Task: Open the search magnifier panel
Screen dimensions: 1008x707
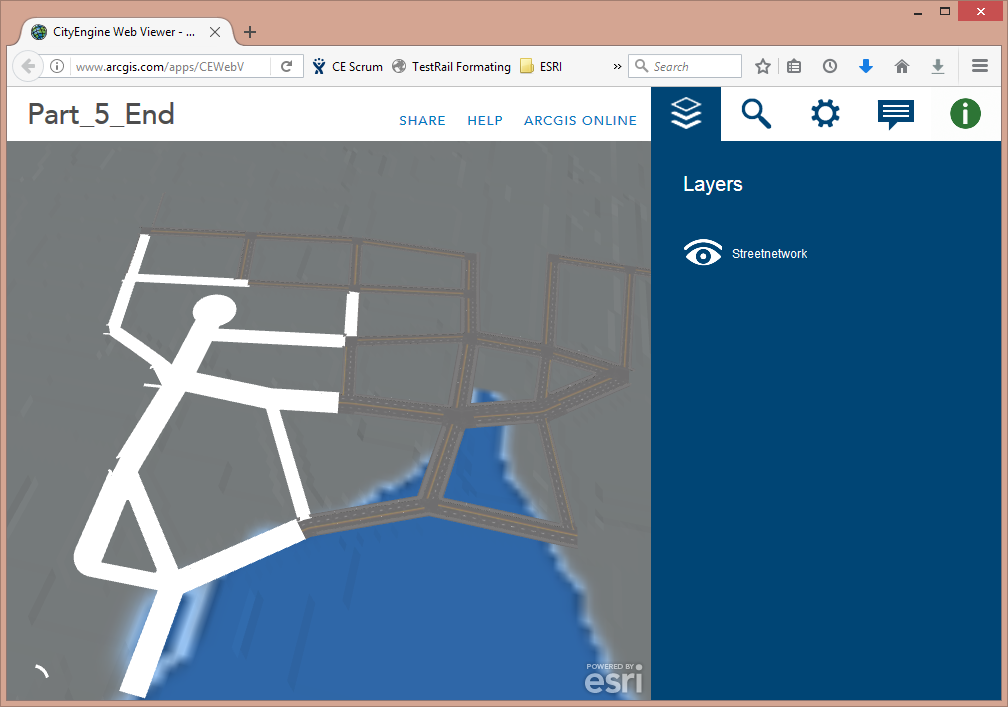Action: click(756, 114)
